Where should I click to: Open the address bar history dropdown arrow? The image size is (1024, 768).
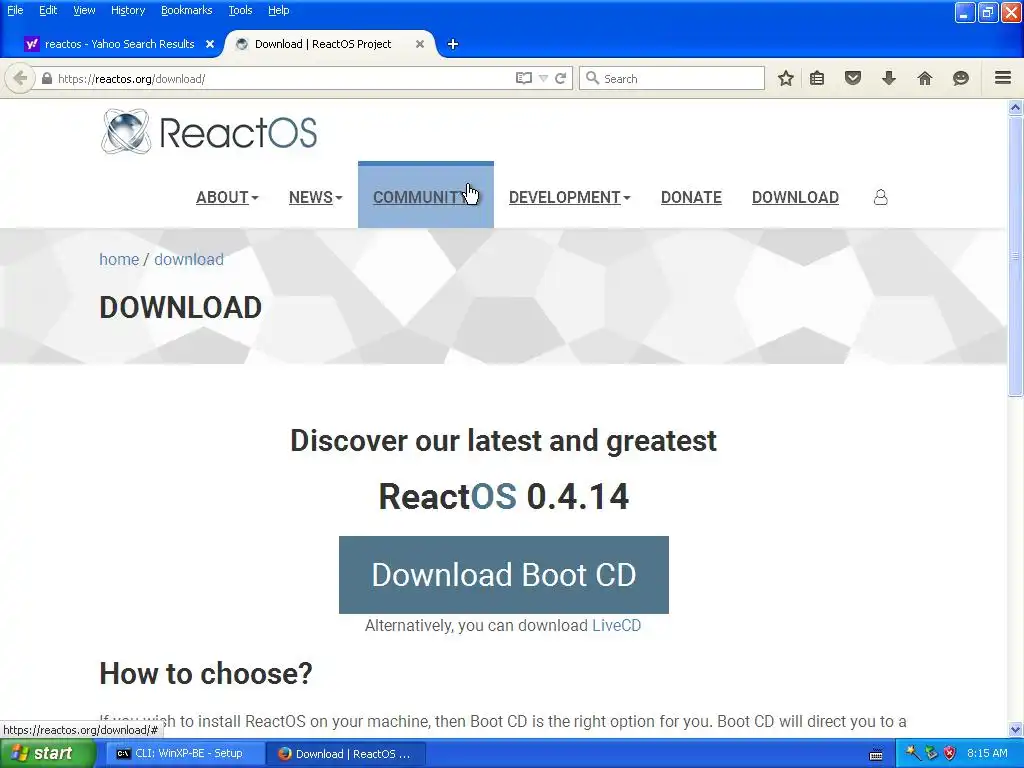(x=543, y=78)
